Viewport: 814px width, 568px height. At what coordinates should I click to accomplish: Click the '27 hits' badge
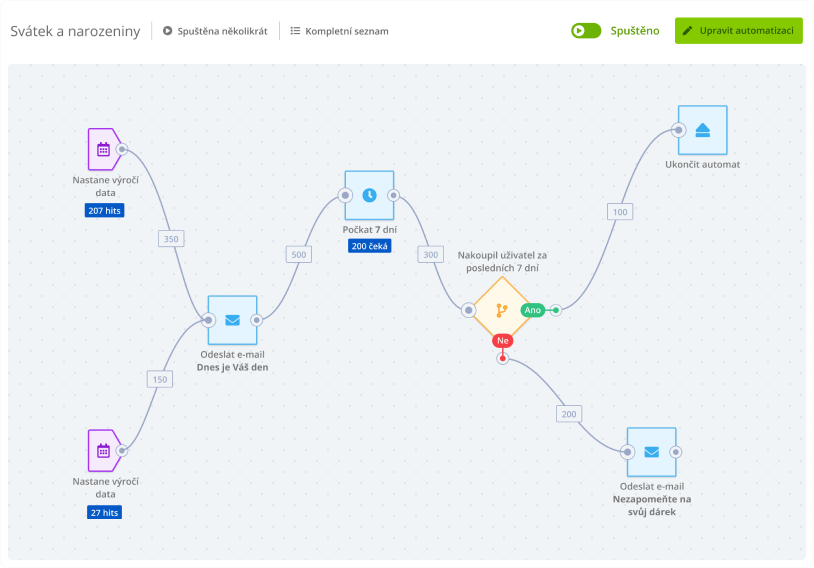tap(104, 512)
